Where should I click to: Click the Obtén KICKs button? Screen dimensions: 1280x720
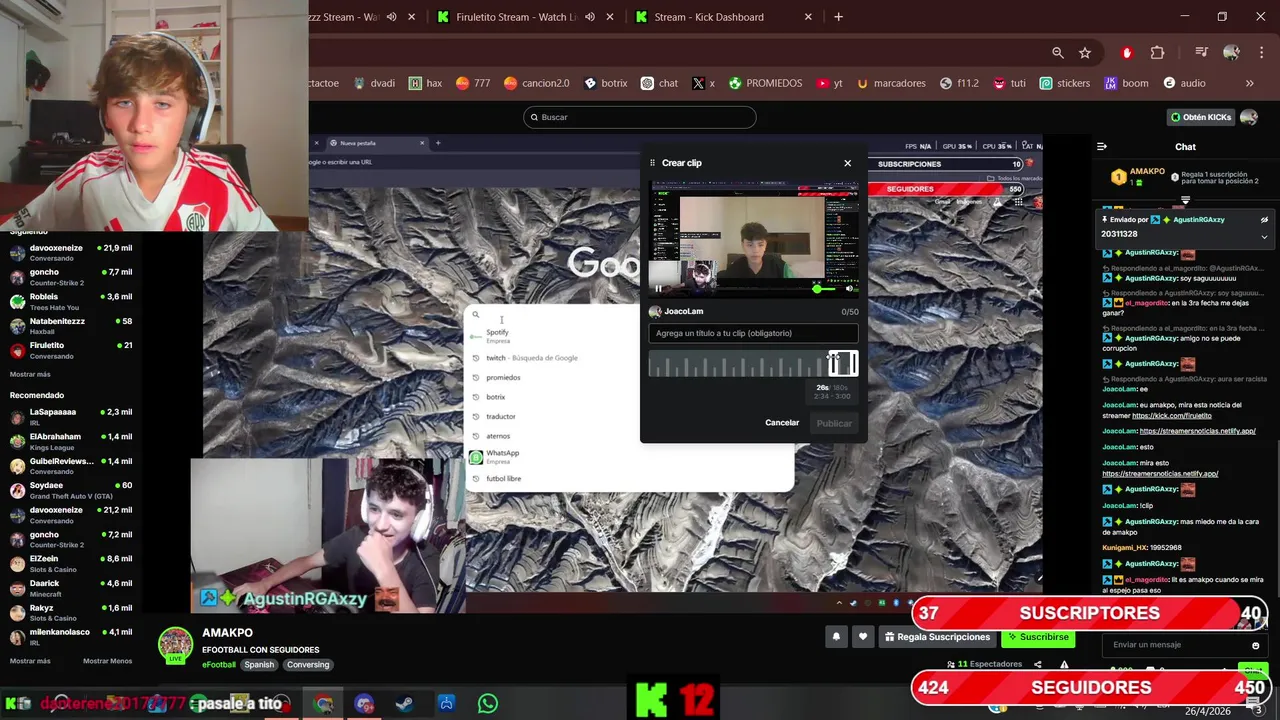1201,117
